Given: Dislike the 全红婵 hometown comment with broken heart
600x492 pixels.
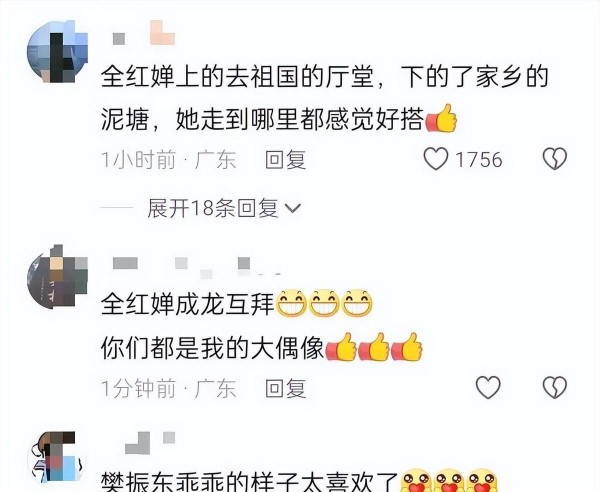Looking at the screenshot, I should click(x=554, y=159).
